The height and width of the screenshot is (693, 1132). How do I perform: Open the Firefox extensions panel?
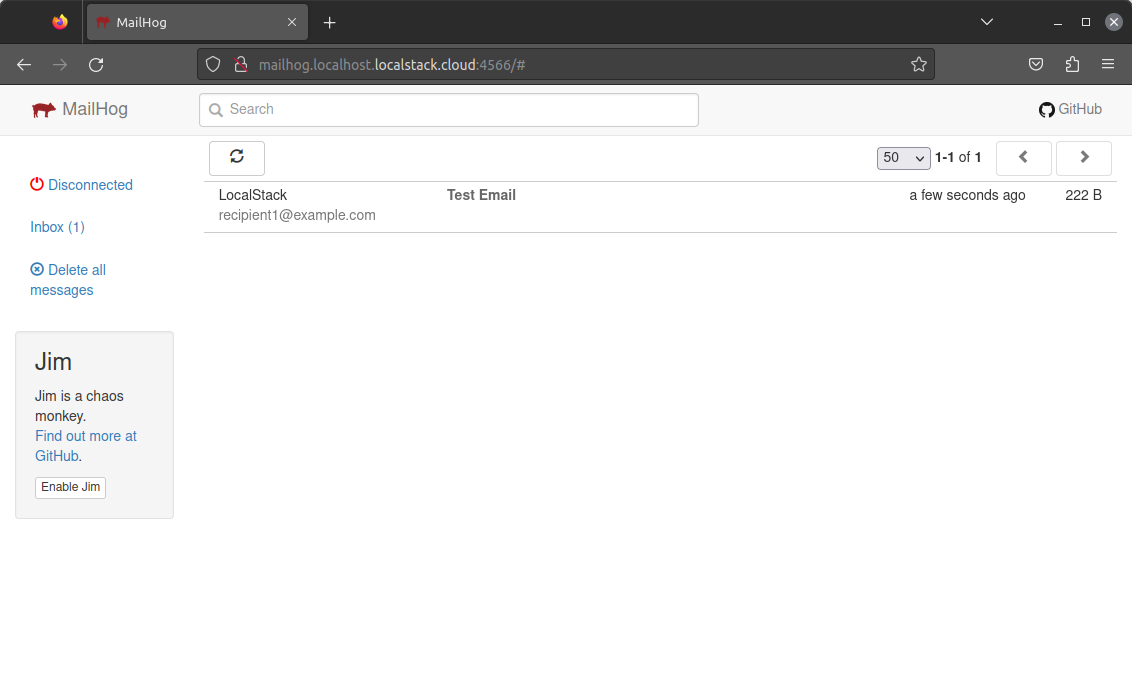1072,64
